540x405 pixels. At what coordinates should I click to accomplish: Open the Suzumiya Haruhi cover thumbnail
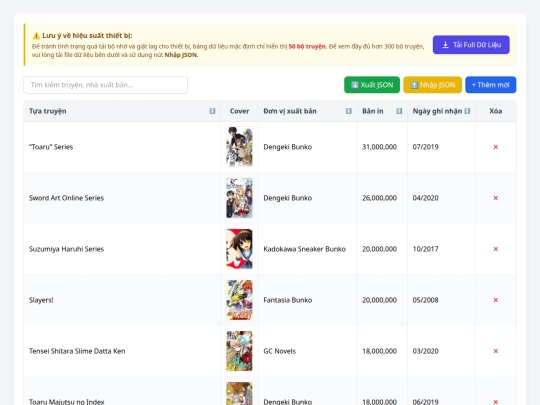(x=239, y=249)
